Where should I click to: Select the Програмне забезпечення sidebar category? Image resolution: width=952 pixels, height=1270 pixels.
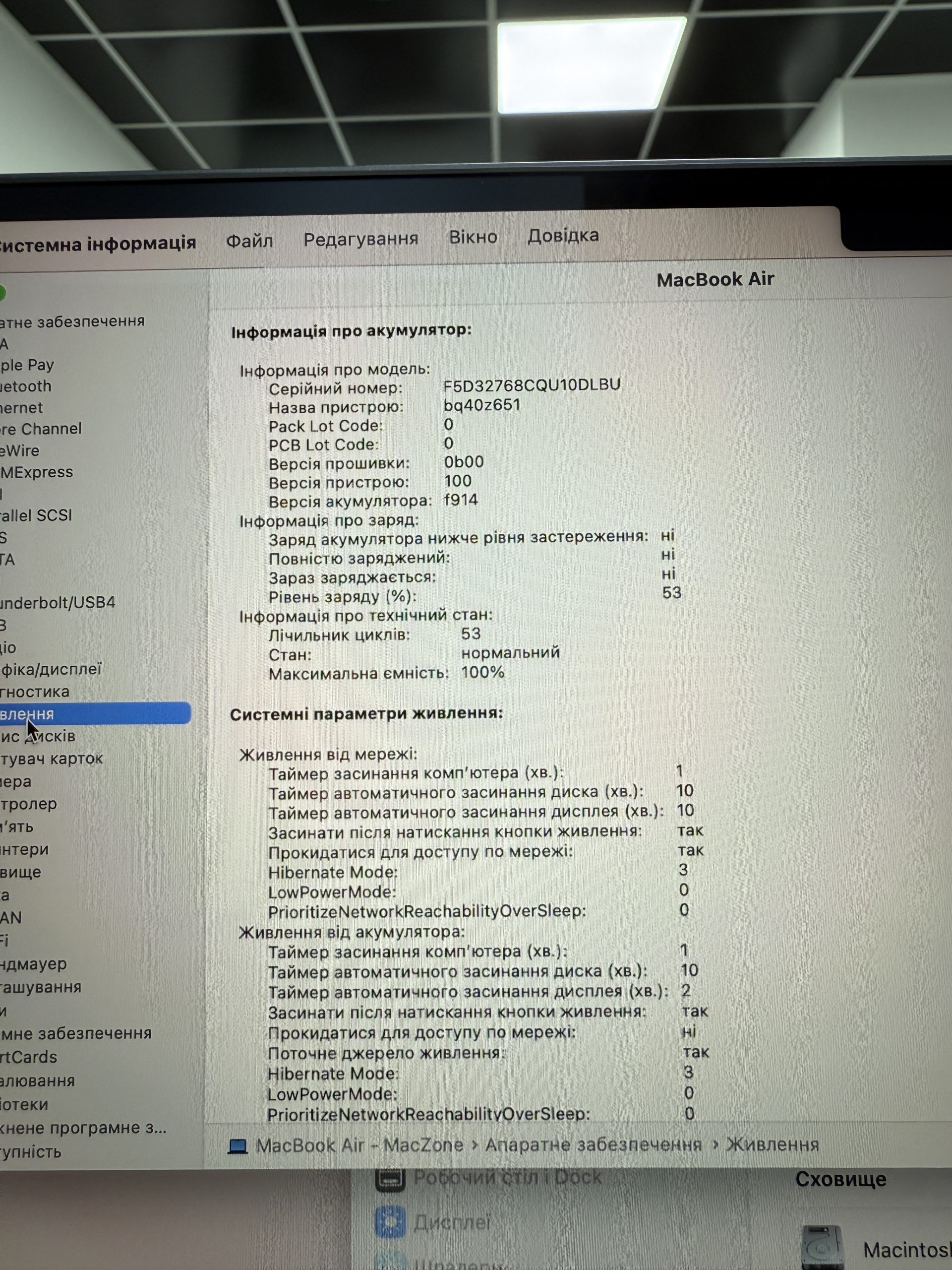click(x=76, y=1034)
